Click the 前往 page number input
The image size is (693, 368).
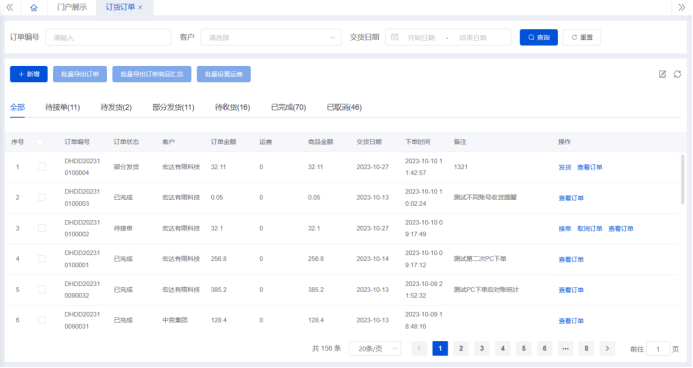(658, 349)
